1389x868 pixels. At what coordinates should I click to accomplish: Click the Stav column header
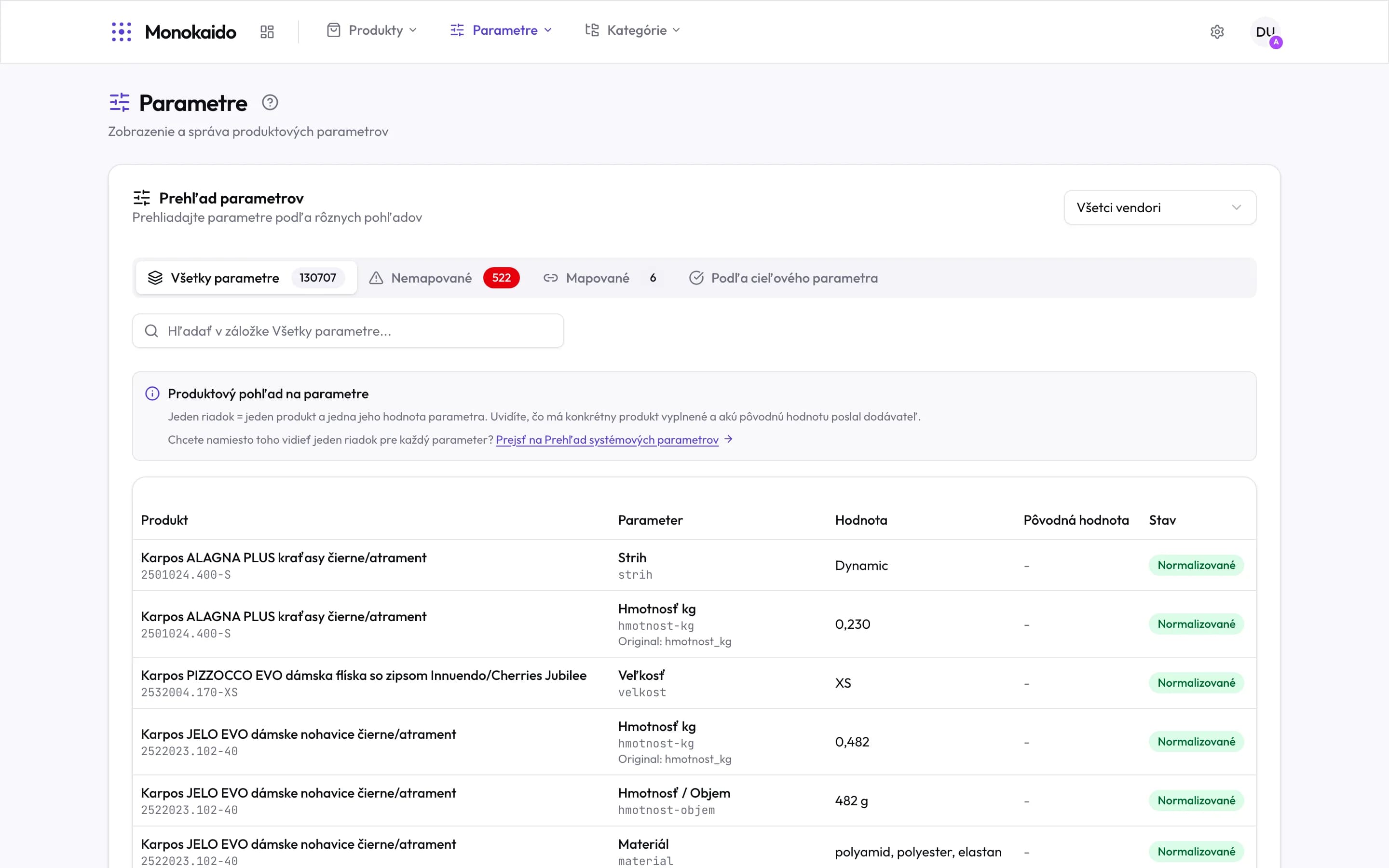[x=1162, y=520]
